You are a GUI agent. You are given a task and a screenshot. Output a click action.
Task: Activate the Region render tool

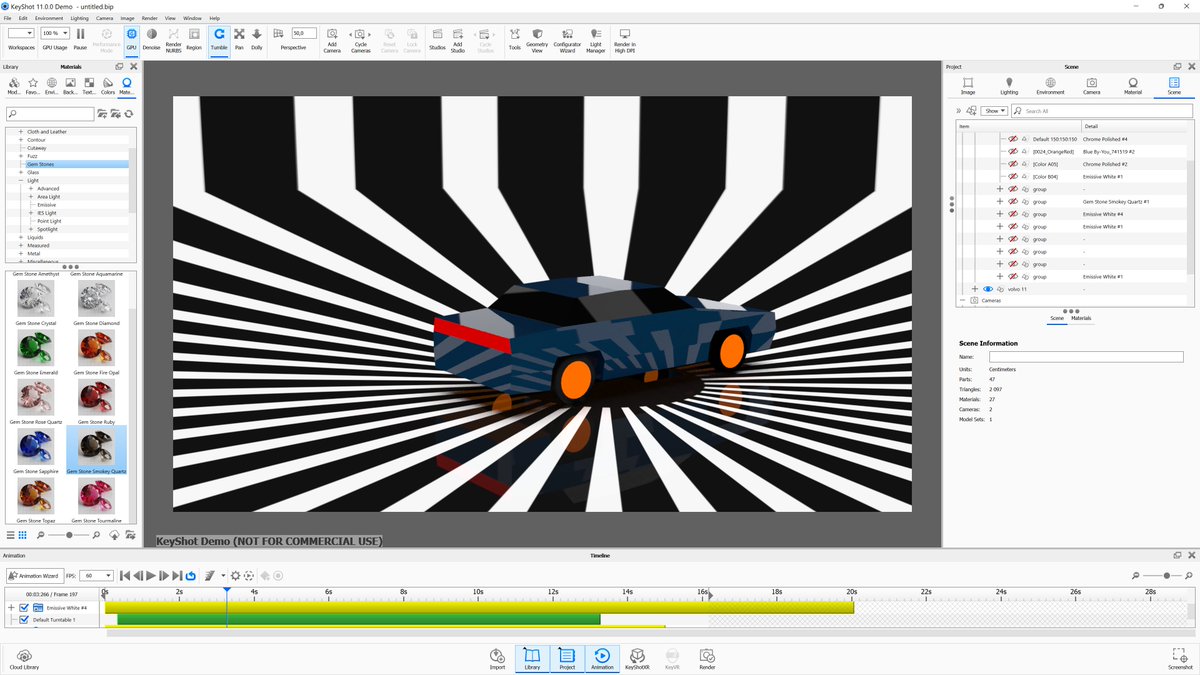tap(194, 39)
